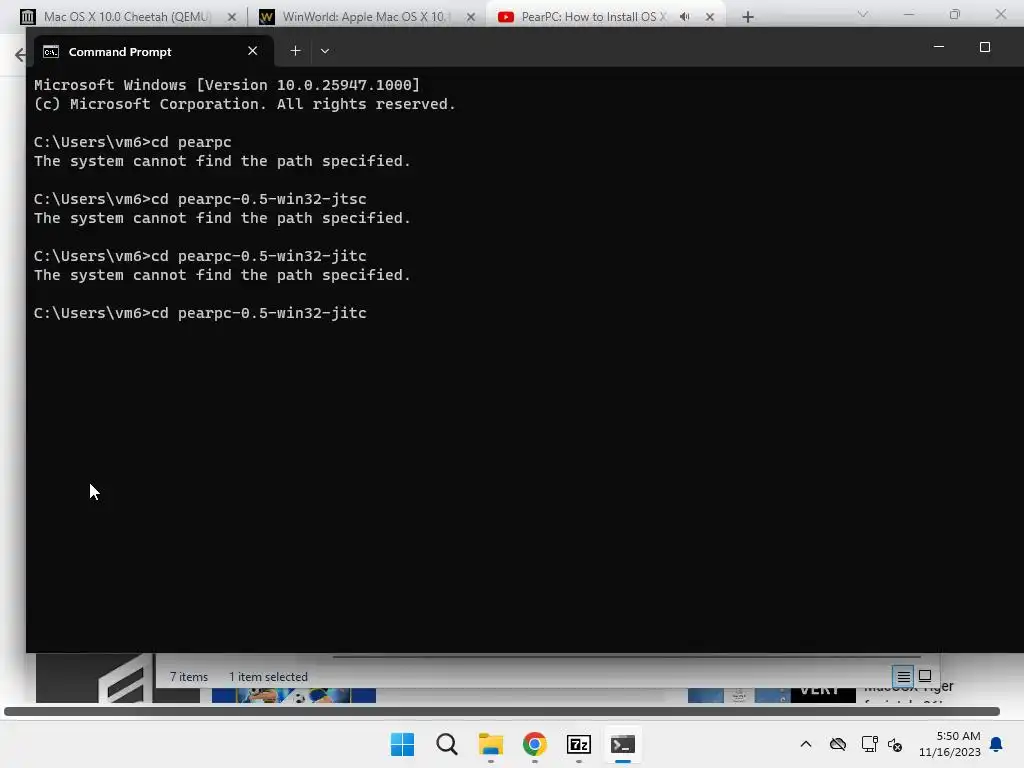
Task: Open Terminal from taskbar
Action: [x=622, y=744]
